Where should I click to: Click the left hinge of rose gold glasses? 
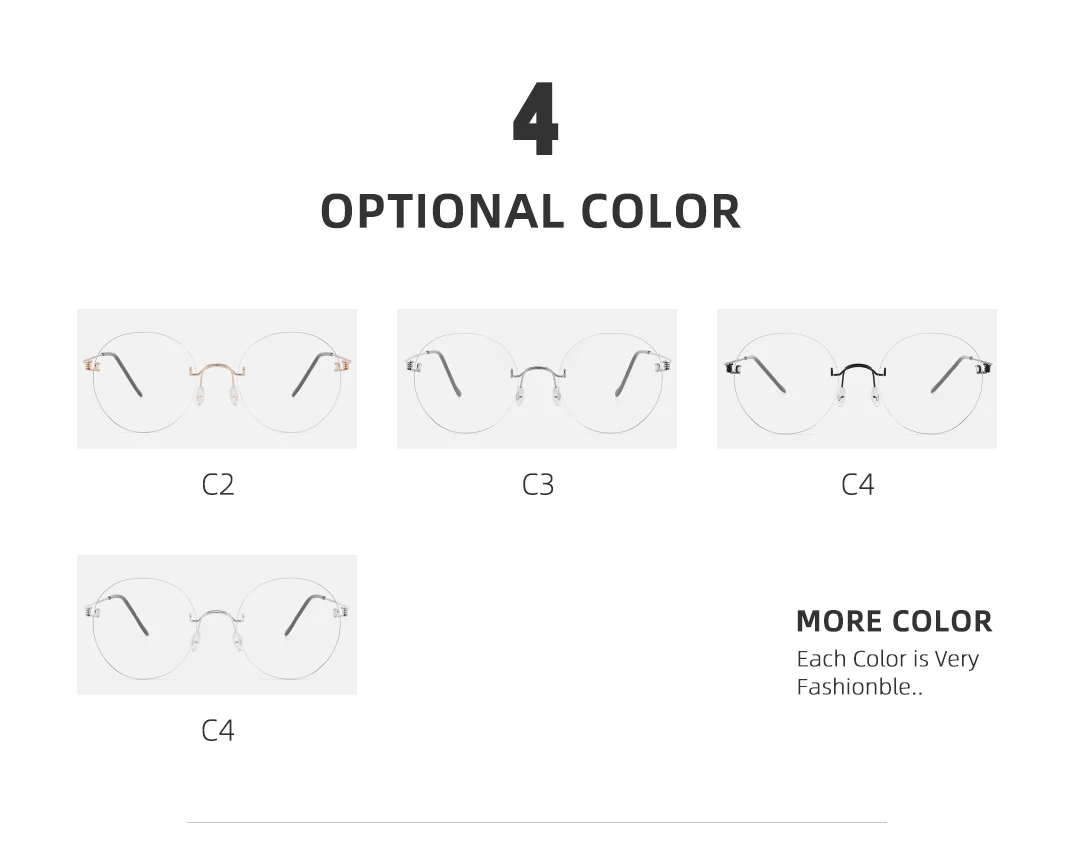(x=91, y=366)
